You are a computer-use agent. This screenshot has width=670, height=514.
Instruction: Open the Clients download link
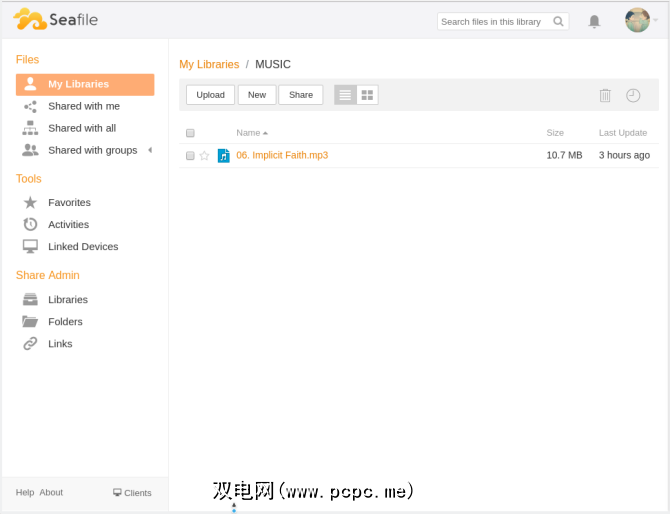coord(132,493)
